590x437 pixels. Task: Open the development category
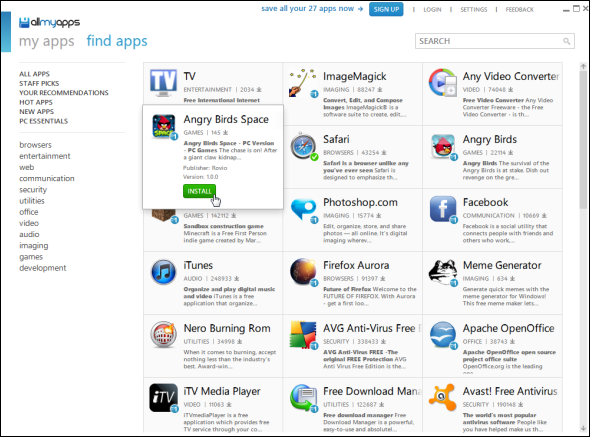tap(43, 268)
